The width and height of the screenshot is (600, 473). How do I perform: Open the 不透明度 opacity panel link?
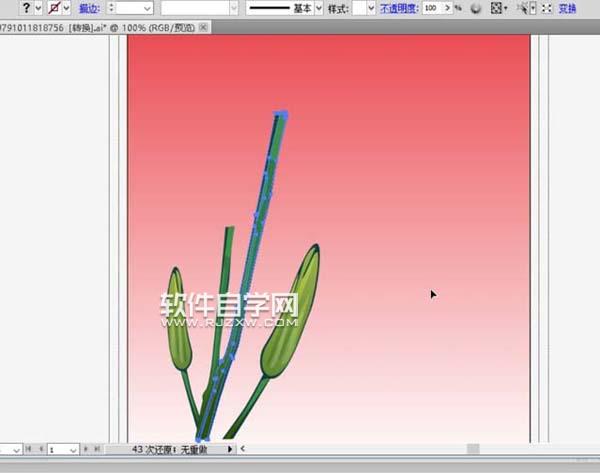point(399,8)
